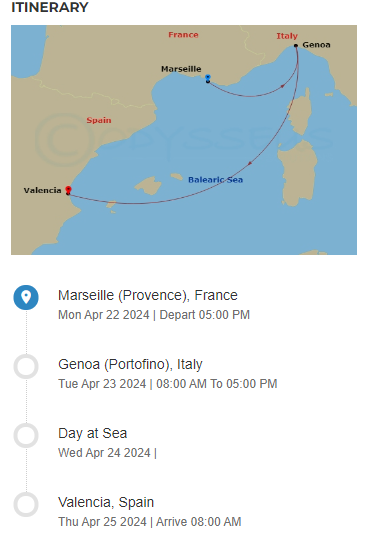This screenshot has height=550, width=368.
Task: Open the Genoa (Portofino), Italy stop title
Action: tap(130, 364)
